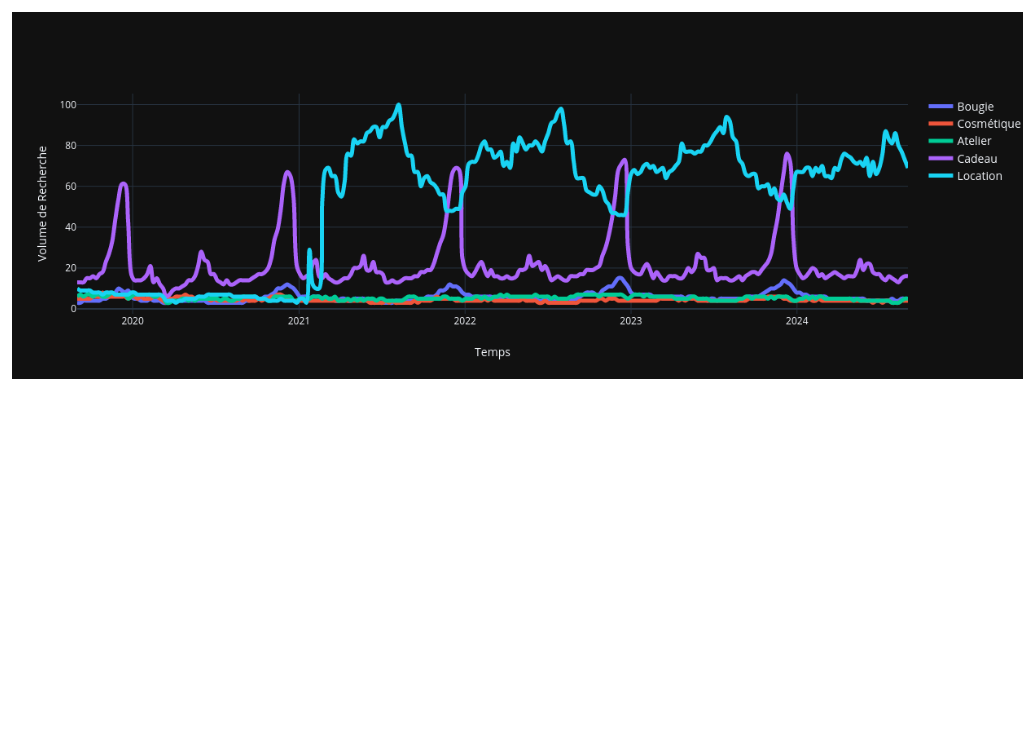Select the 80 value on the y-axis

pos(70,146)
